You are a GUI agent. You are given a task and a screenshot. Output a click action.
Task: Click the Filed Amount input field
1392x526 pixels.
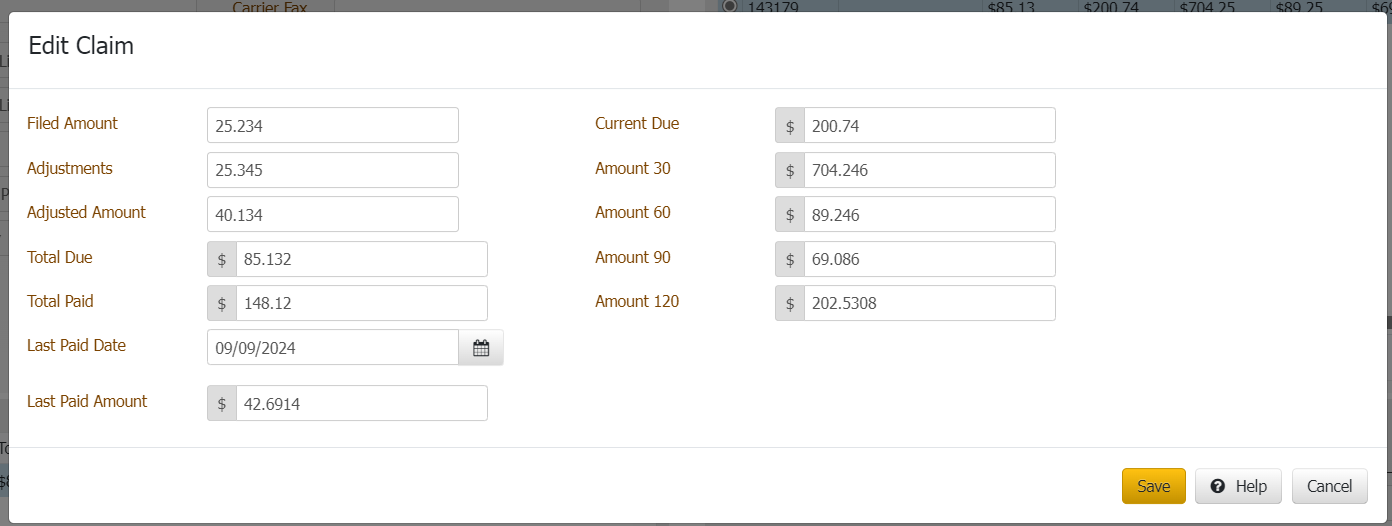pyautogui.click(x=332, y=126)
